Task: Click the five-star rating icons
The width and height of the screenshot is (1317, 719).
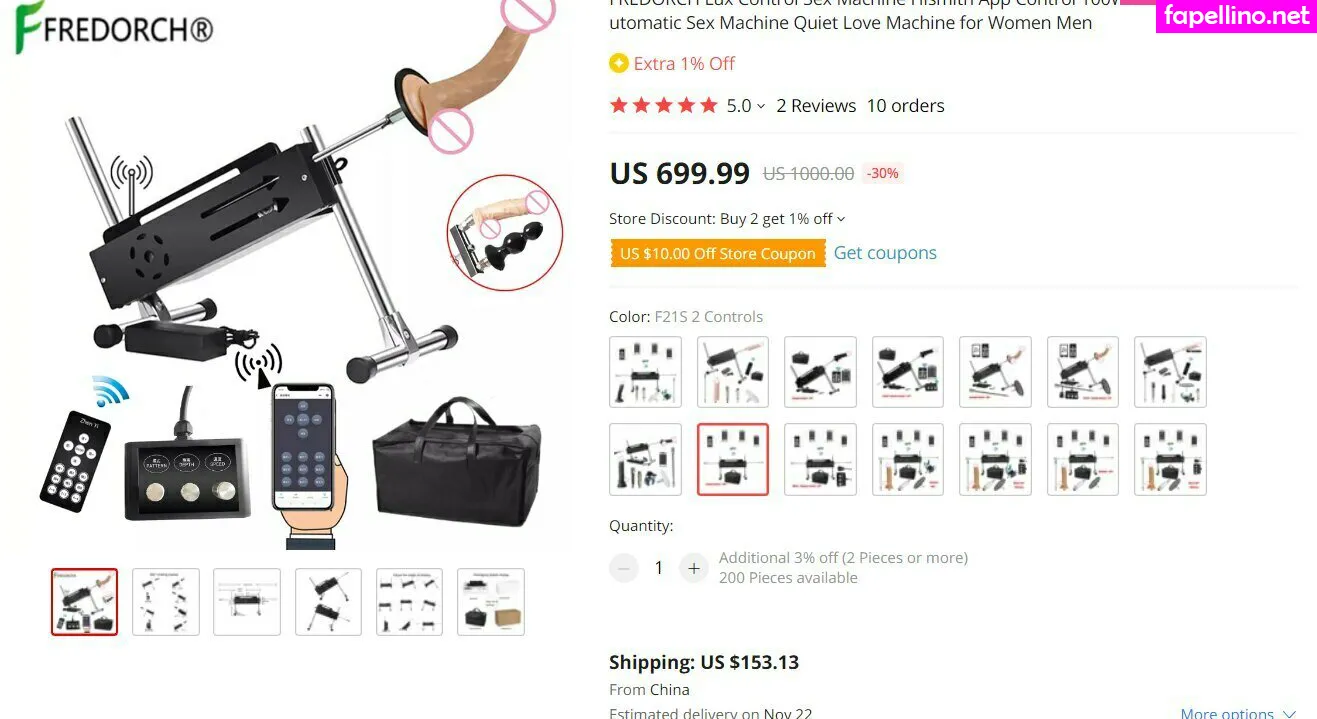Action: [664, 105]
